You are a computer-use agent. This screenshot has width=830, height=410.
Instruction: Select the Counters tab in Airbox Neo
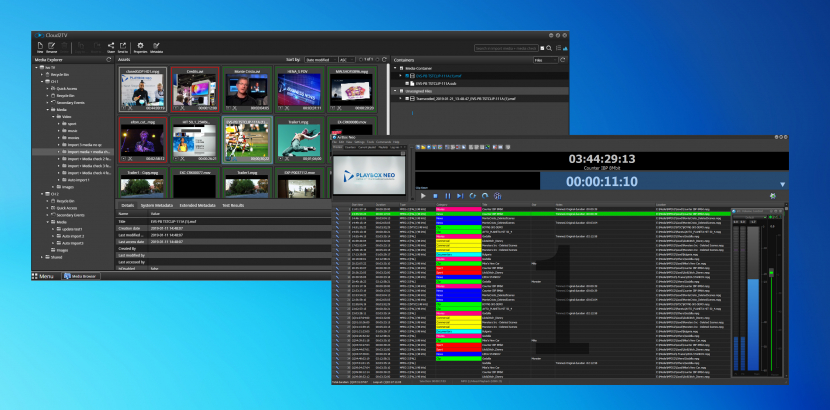[x=350, y=147]
